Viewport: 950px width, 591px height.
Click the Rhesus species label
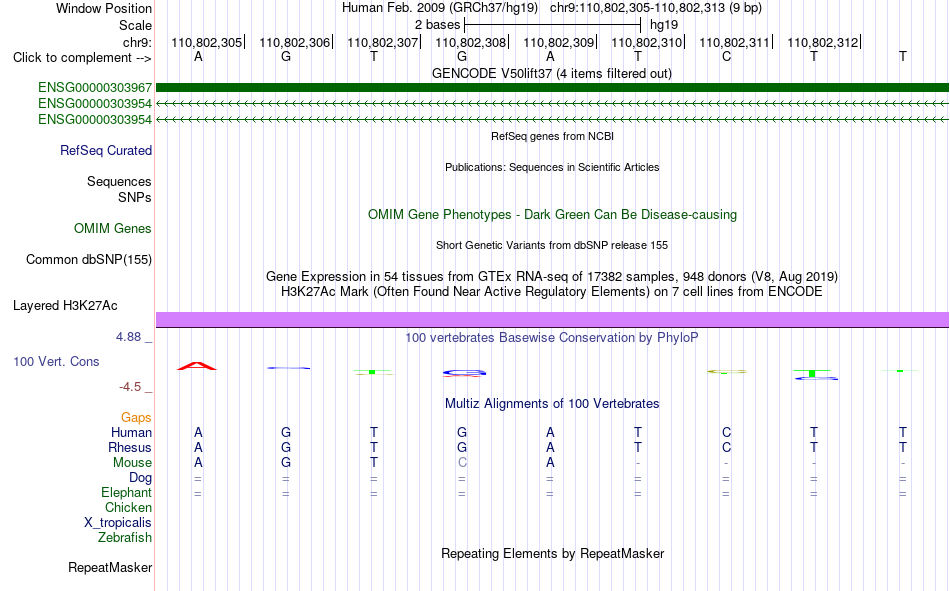point(130,447)
